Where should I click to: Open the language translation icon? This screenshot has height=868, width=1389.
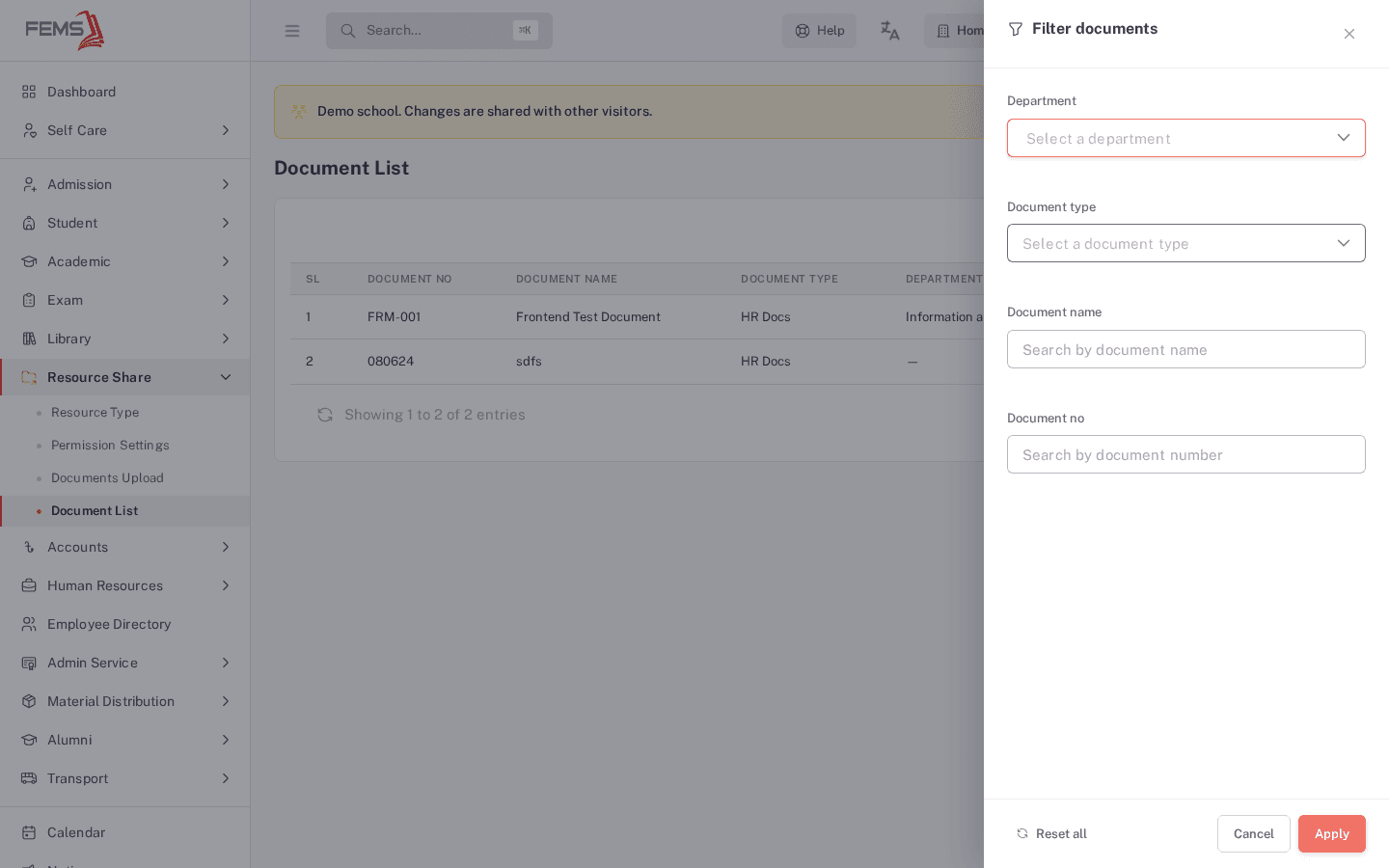point(890,31)
